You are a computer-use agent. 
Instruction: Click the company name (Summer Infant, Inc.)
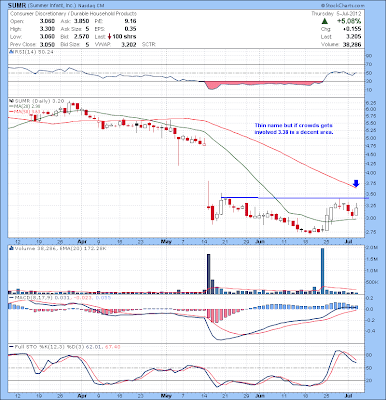pos(51,6)
